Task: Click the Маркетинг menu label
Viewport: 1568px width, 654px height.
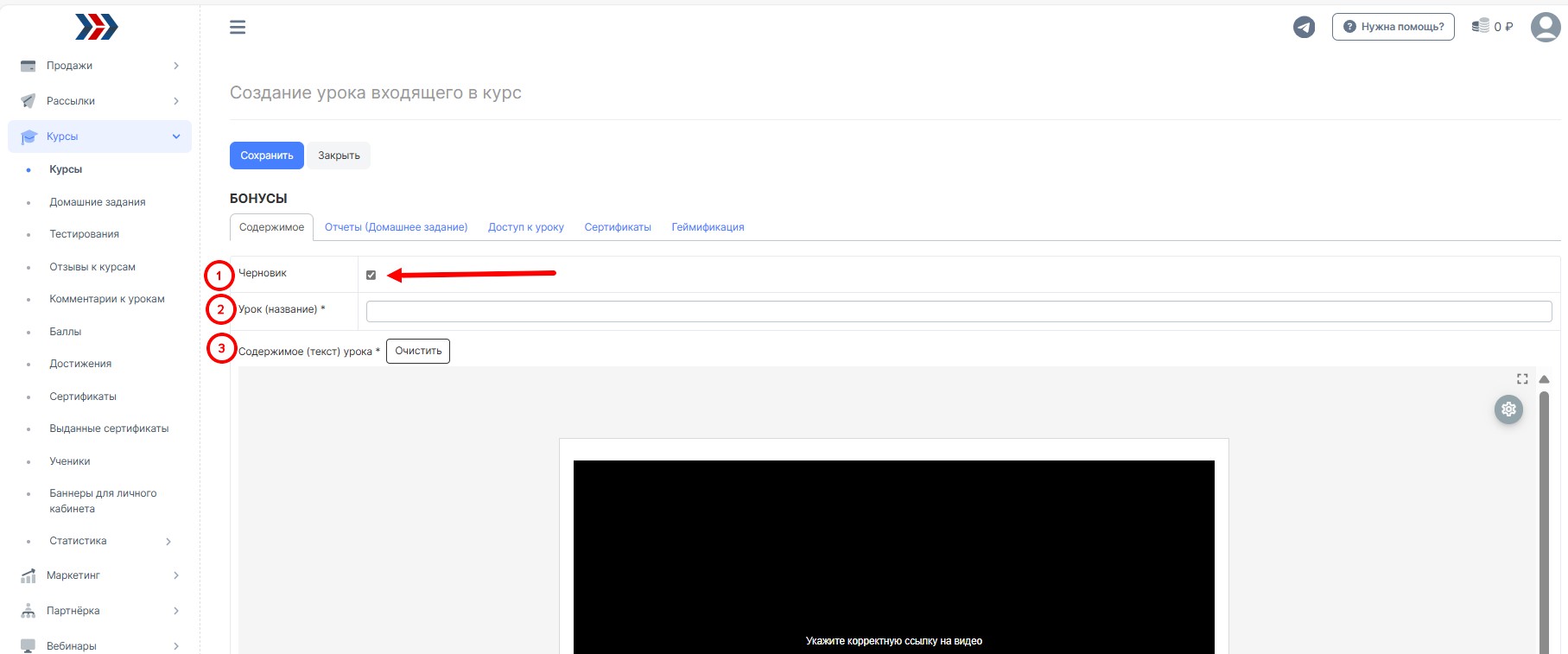Action: pyautogui.click(x=73, y=575)
